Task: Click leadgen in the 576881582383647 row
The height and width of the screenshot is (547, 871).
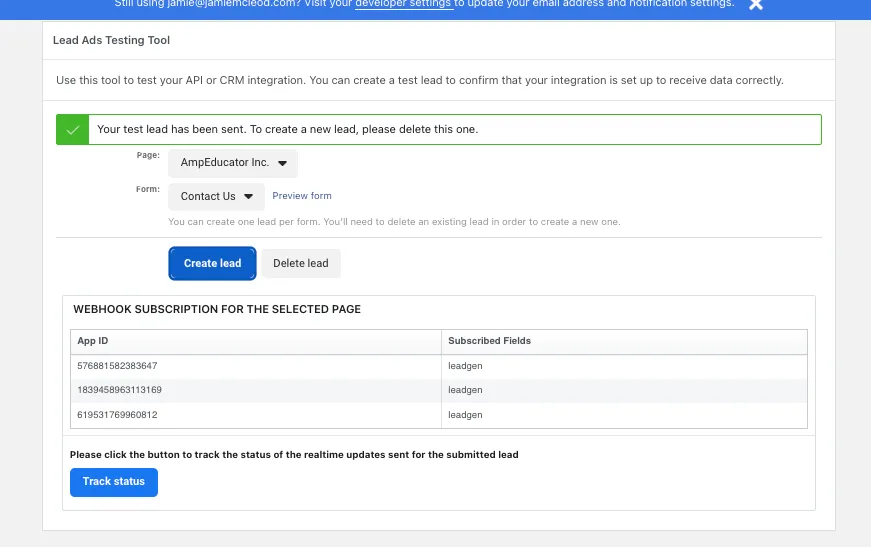Action: pos(465,366)
